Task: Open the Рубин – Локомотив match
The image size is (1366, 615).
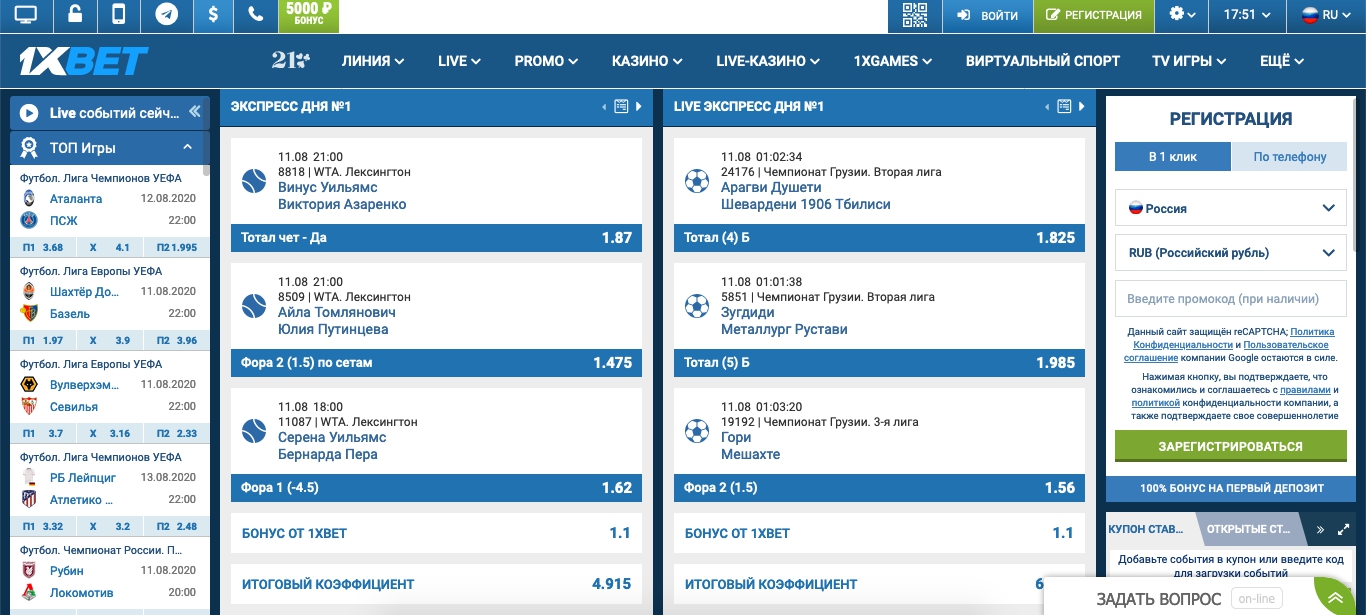Action: tap(110, 582)
